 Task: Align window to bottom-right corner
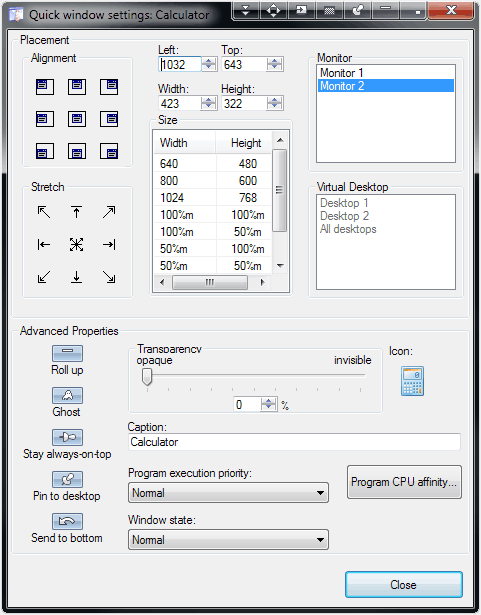click(109, 151)
